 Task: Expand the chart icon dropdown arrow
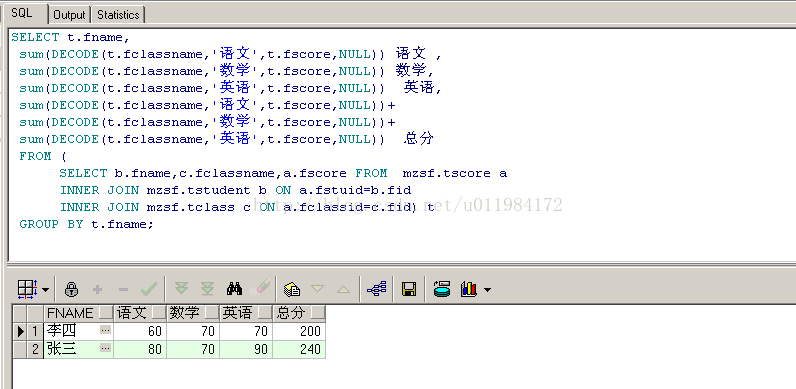[487, 290]
